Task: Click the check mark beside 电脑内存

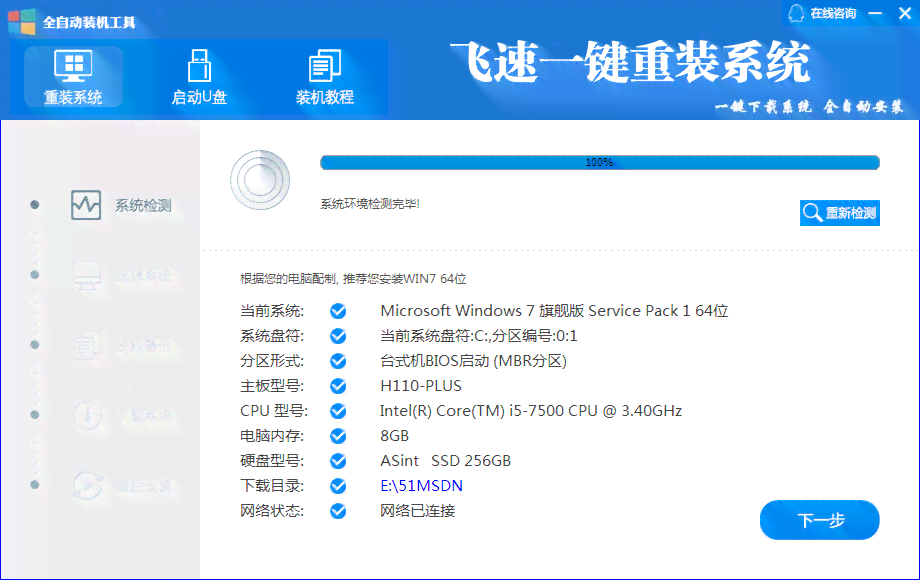Action: click(338, 436)
